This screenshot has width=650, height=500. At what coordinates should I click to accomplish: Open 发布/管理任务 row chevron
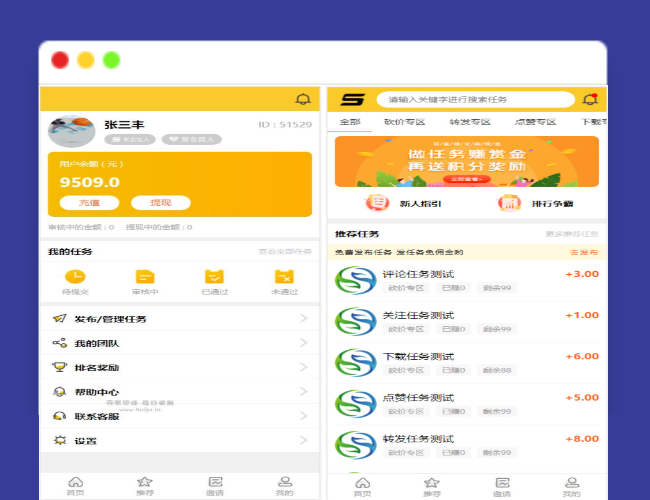coord(304,318)
